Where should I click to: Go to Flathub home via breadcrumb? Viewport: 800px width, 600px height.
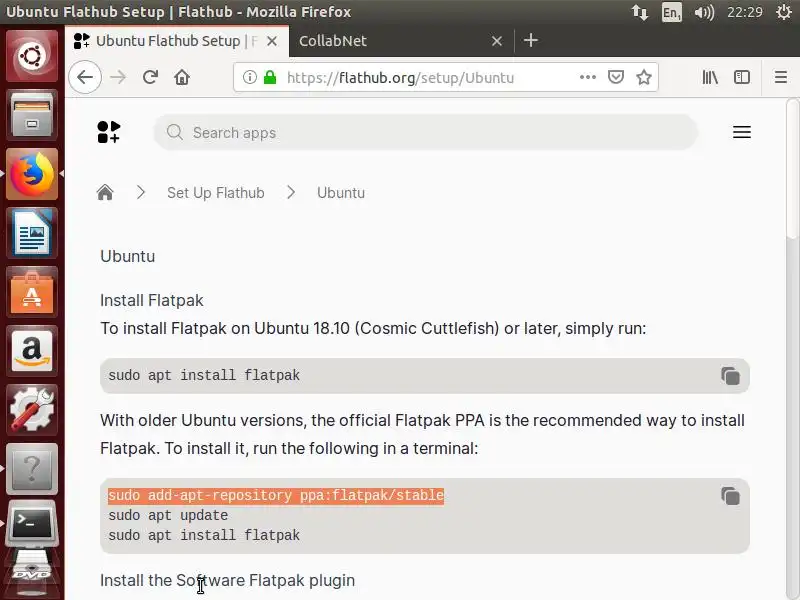105,193
